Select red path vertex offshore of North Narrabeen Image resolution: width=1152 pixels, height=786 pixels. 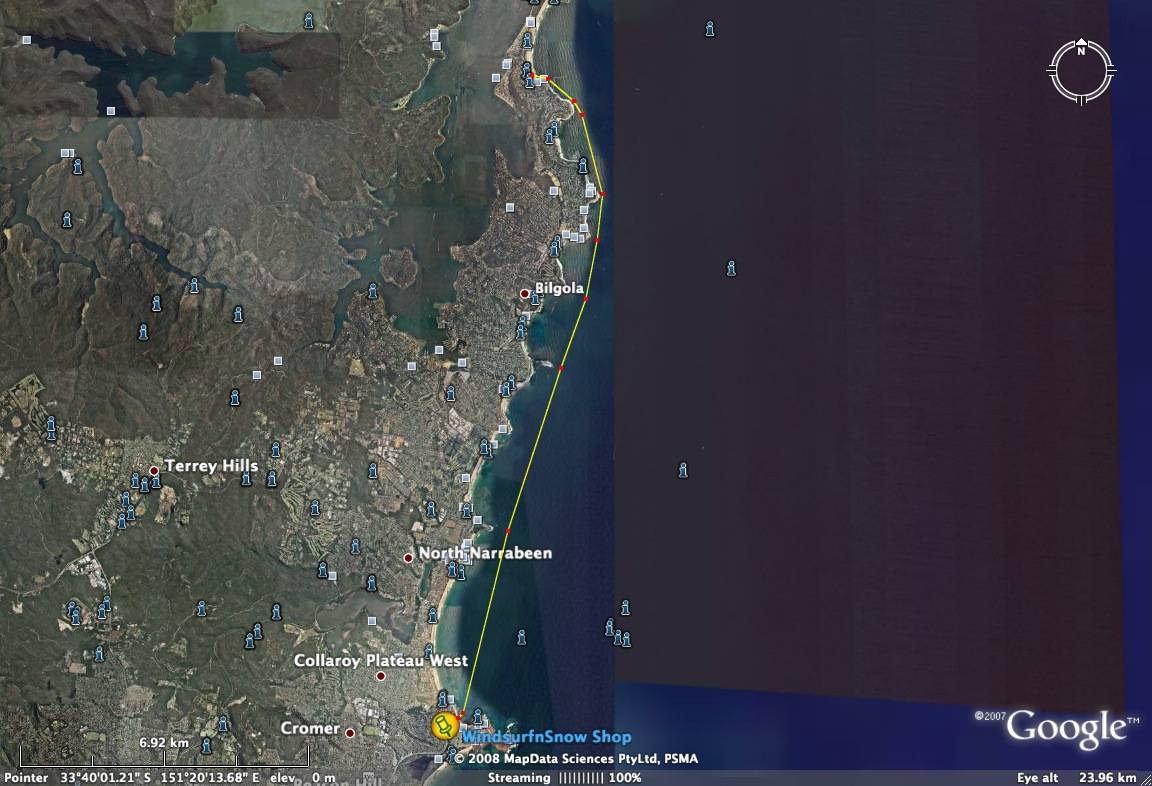point(508,530)
